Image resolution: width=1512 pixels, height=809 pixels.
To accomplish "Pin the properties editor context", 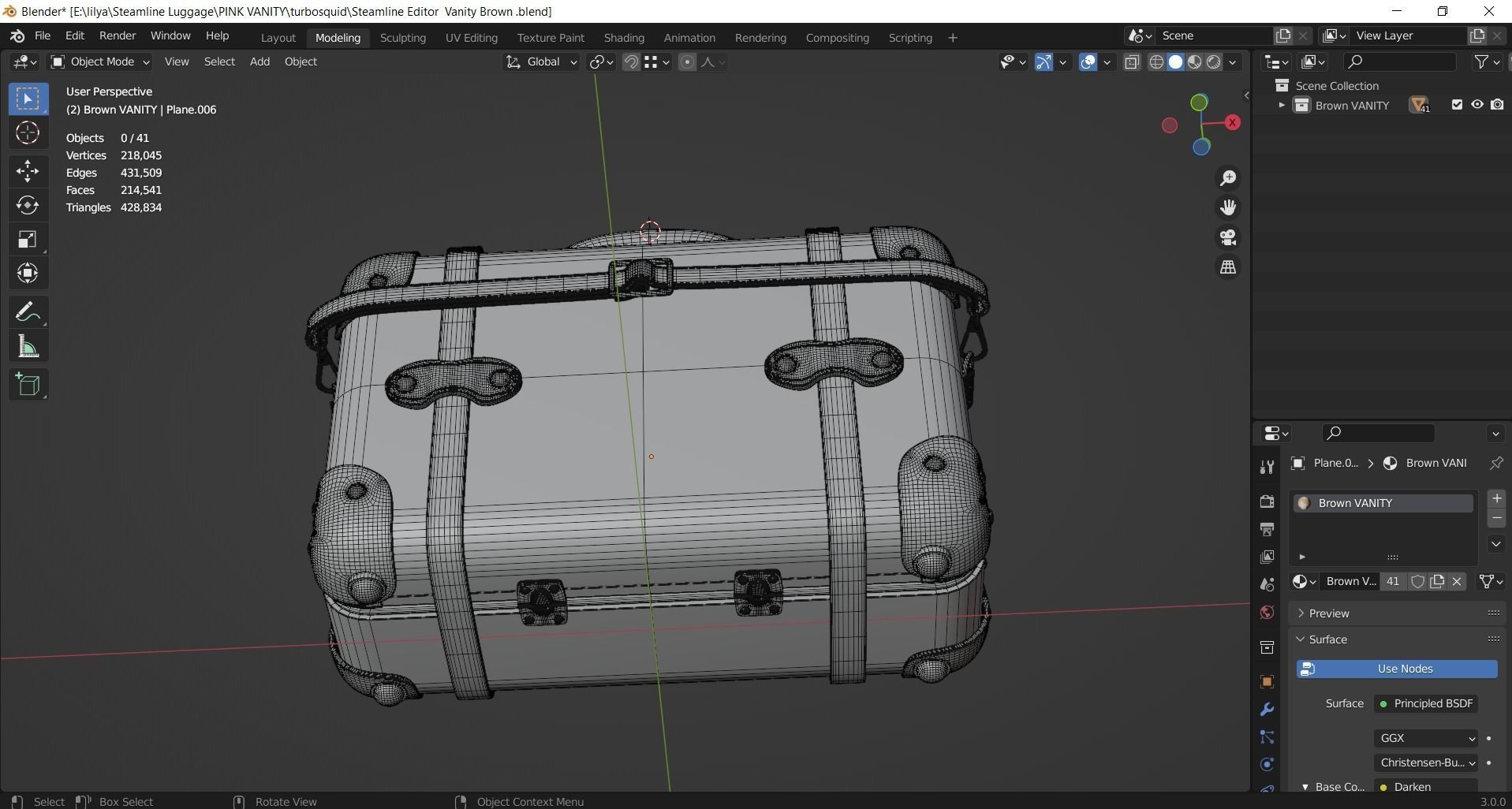I will pyautogui.click(x=1496, y=463).
